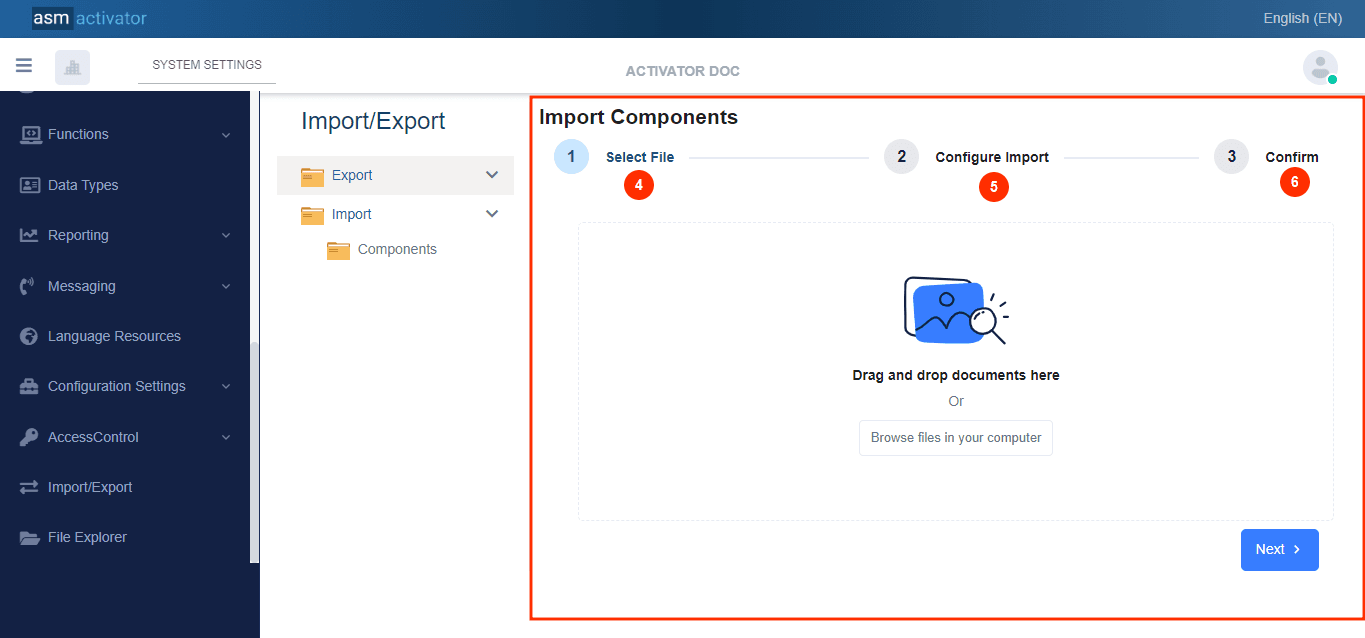
Task: Click Browse files in your computer
Action: (955, 438)
